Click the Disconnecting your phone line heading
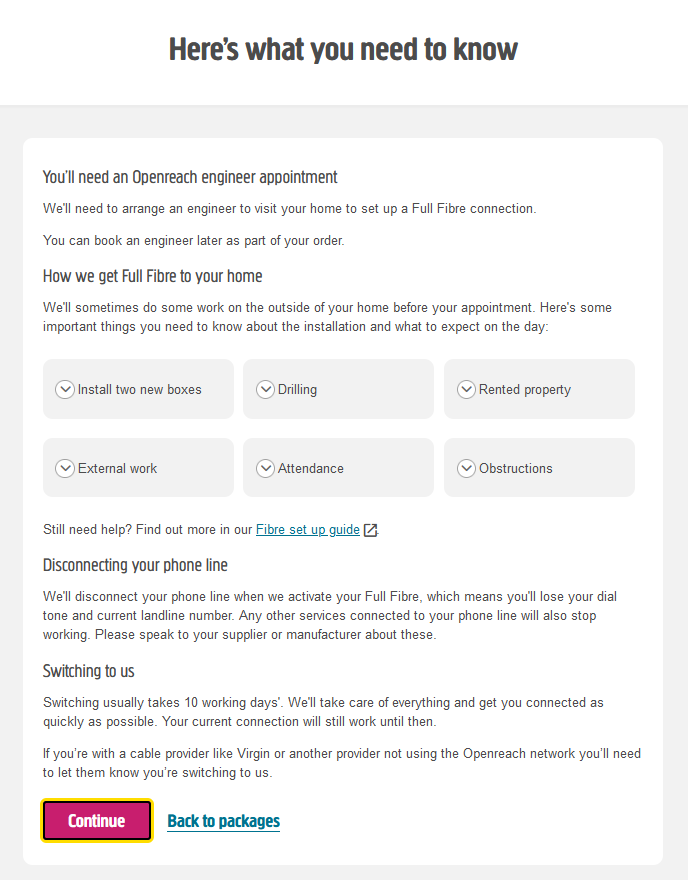The image size is (688, 880). pyautogui.click(x=135, y=565)
